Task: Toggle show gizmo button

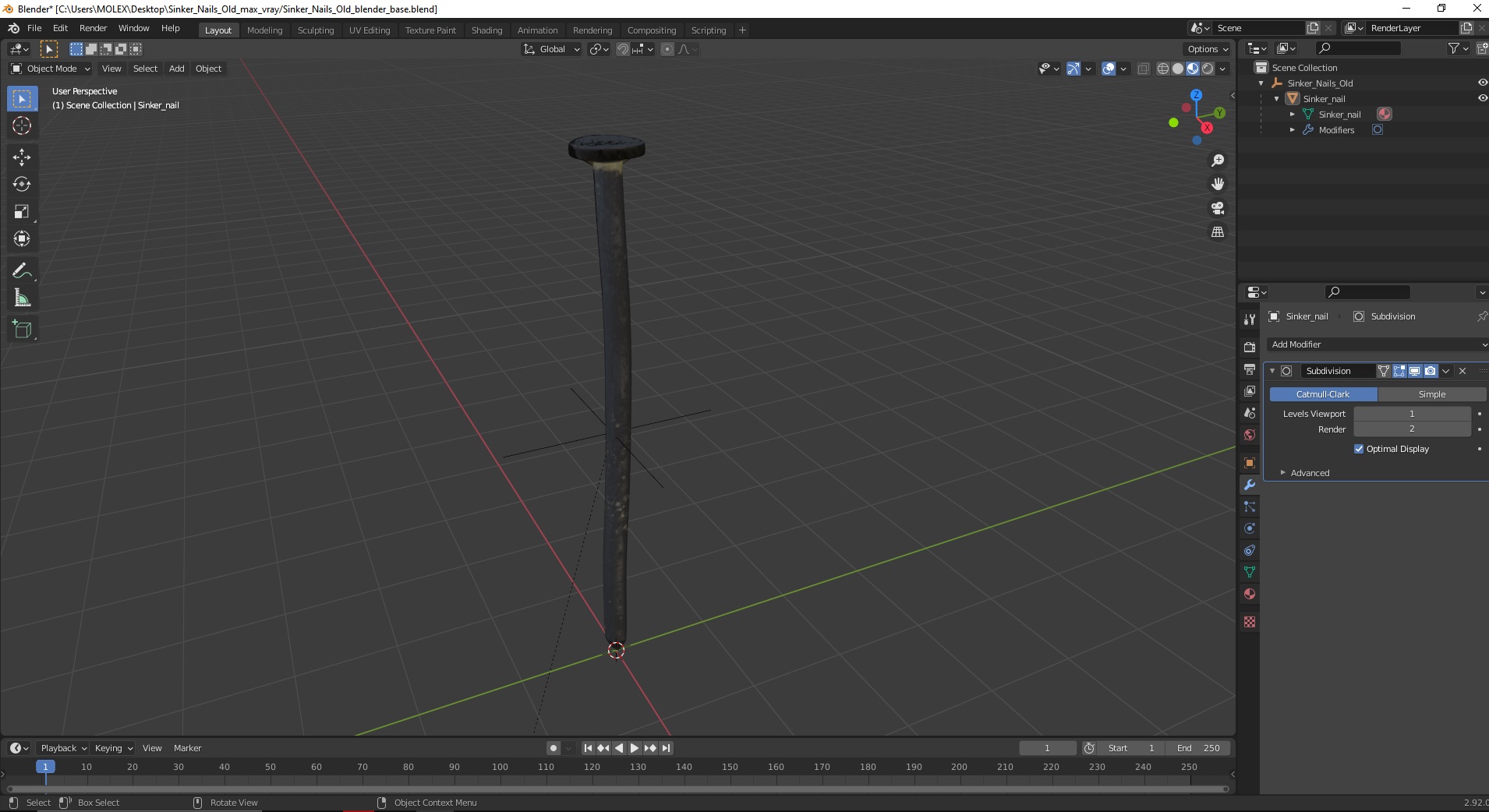Action: tap(1073, 69)
